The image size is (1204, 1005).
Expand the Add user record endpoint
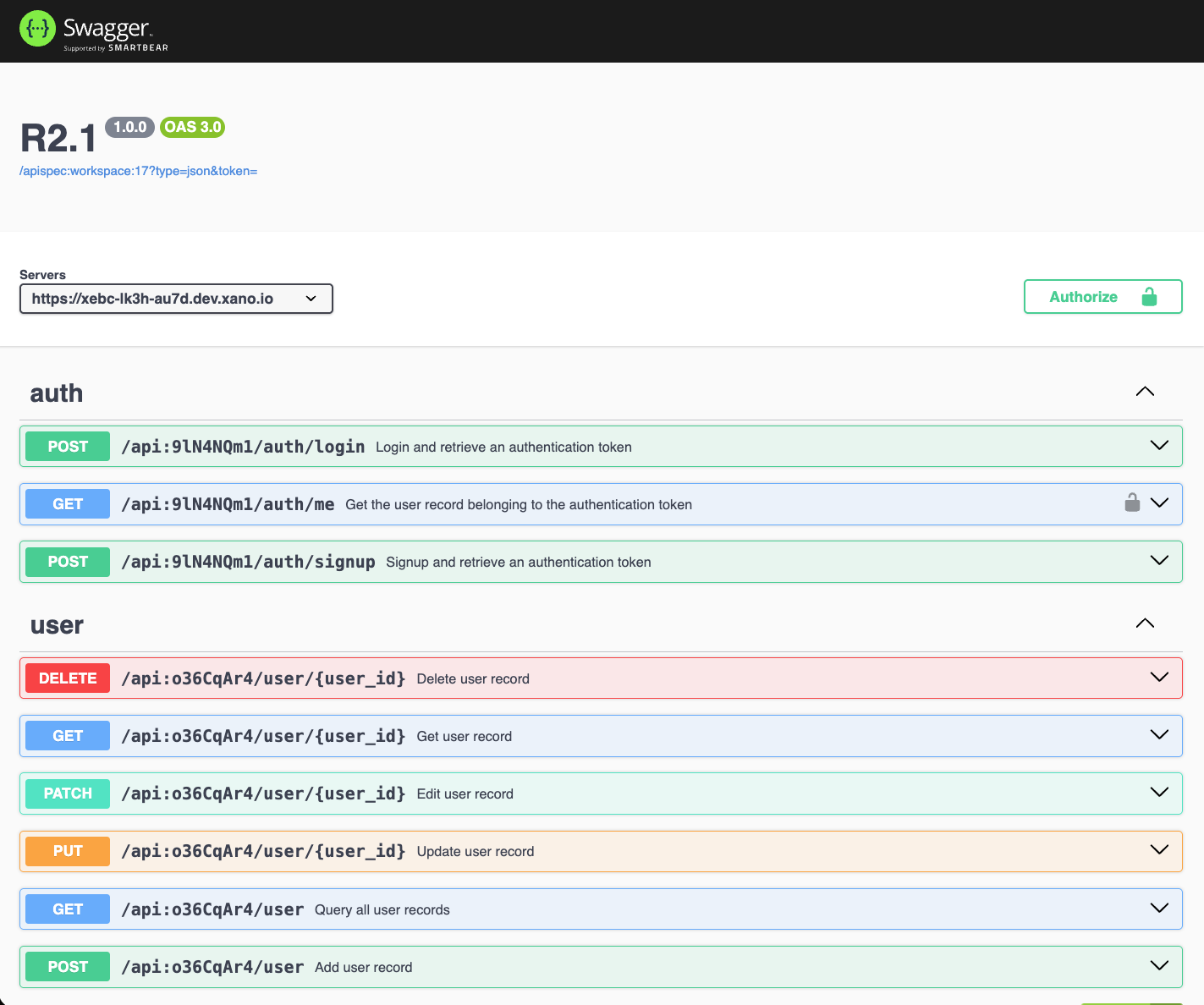(x=1159, y=966)
